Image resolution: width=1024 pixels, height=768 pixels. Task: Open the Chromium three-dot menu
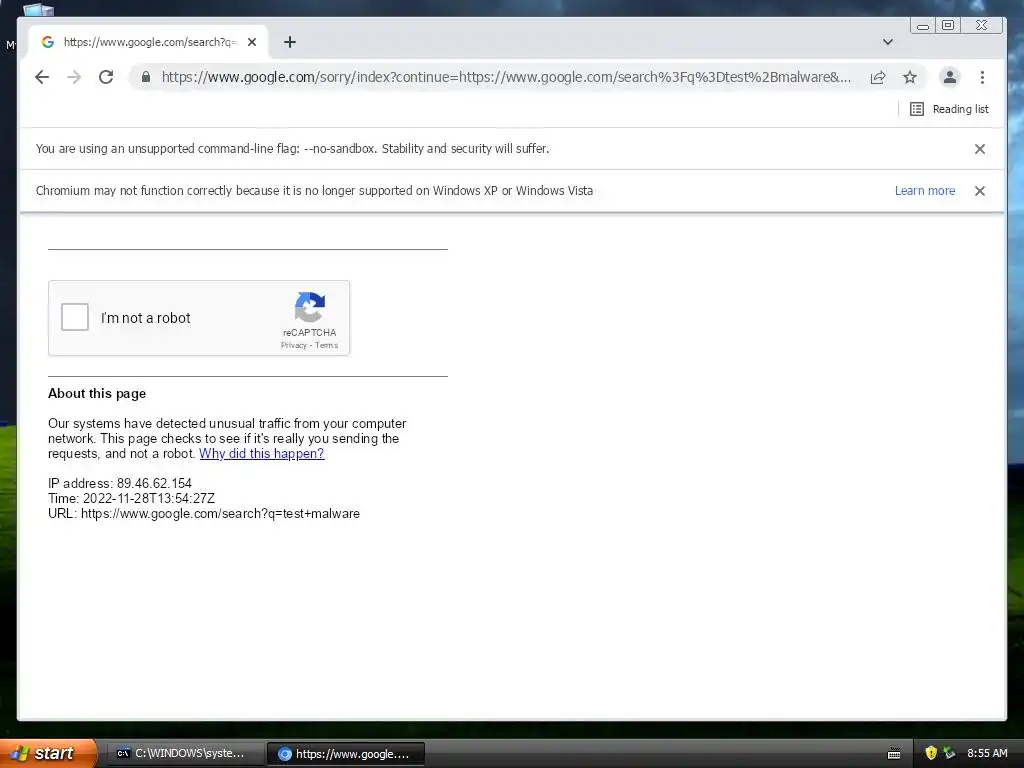point(982,77)
